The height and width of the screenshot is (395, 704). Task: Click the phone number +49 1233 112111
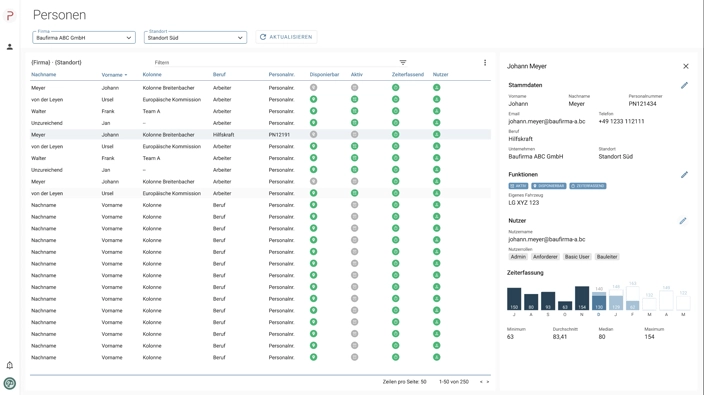pos(621,121)
